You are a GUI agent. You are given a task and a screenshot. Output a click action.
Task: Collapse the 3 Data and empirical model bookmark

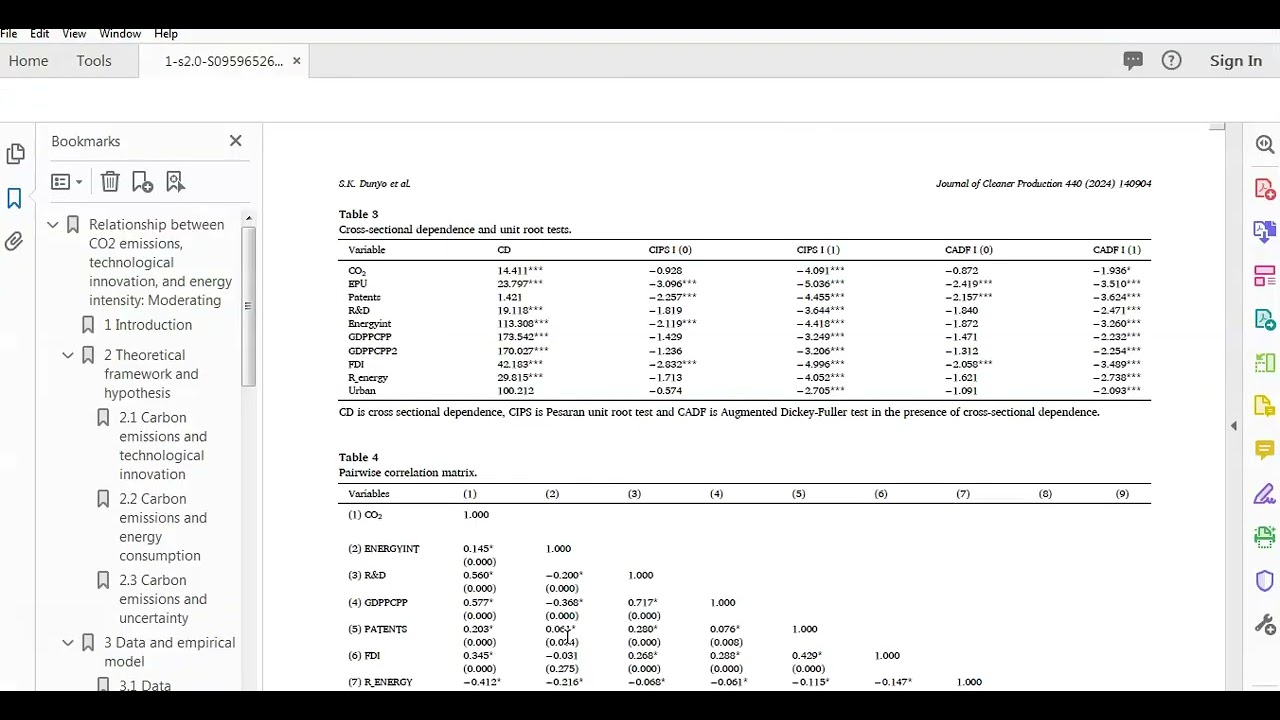click(x=68, y=643)
